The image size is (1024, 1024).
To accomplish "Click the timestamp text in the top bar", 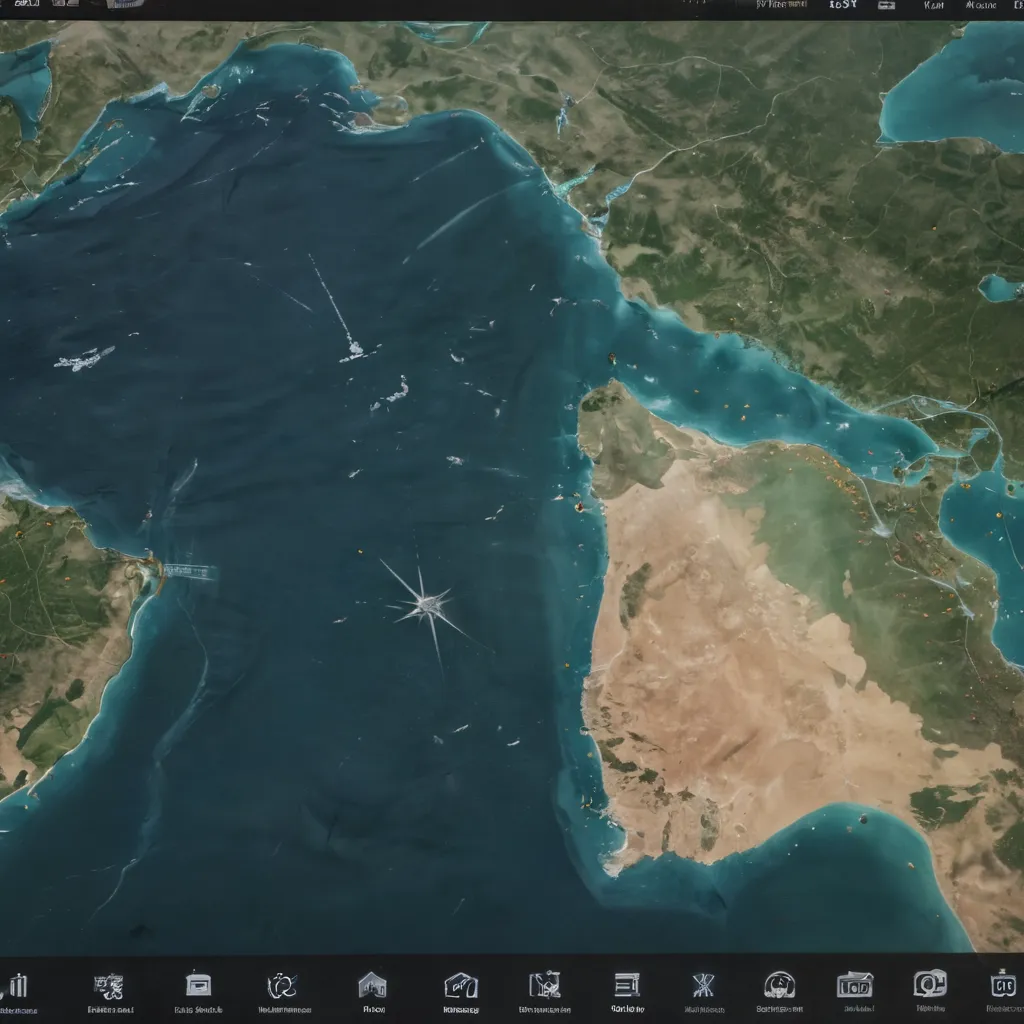I will point(782,5).
